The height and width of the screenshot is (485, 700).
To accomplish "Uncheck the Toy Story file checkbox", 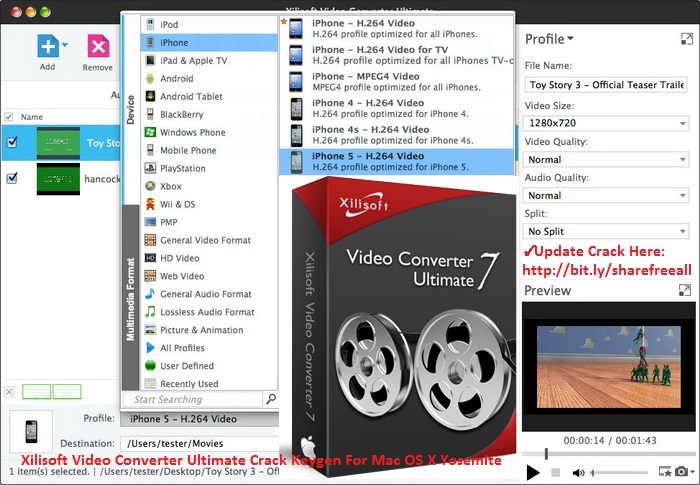I will point(11,142).
